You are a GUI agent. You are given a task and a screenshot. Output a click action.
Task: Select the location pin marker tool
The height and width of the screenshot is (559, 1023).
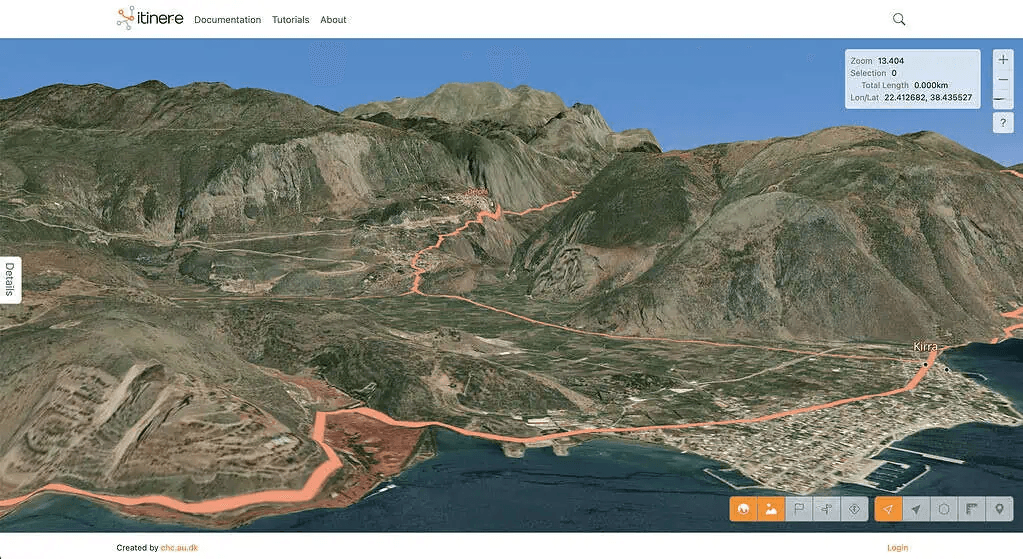tap(1000, 509)
